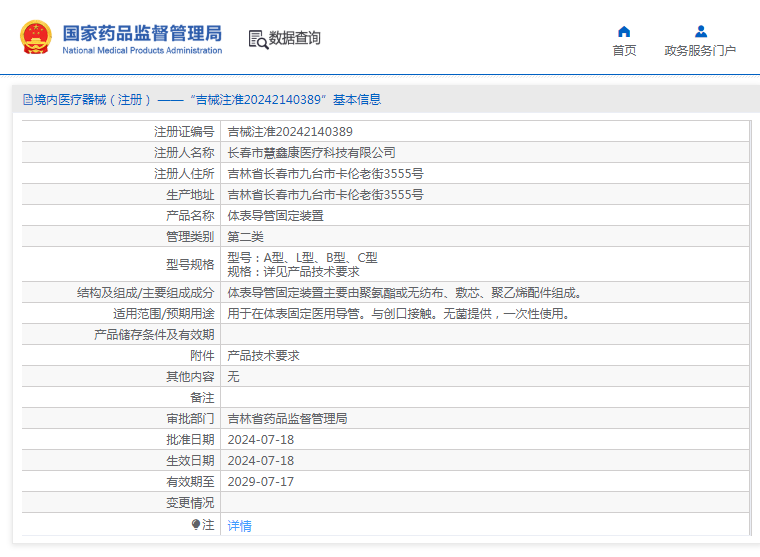Click the 型号规格 label

(x=190, y=265)
